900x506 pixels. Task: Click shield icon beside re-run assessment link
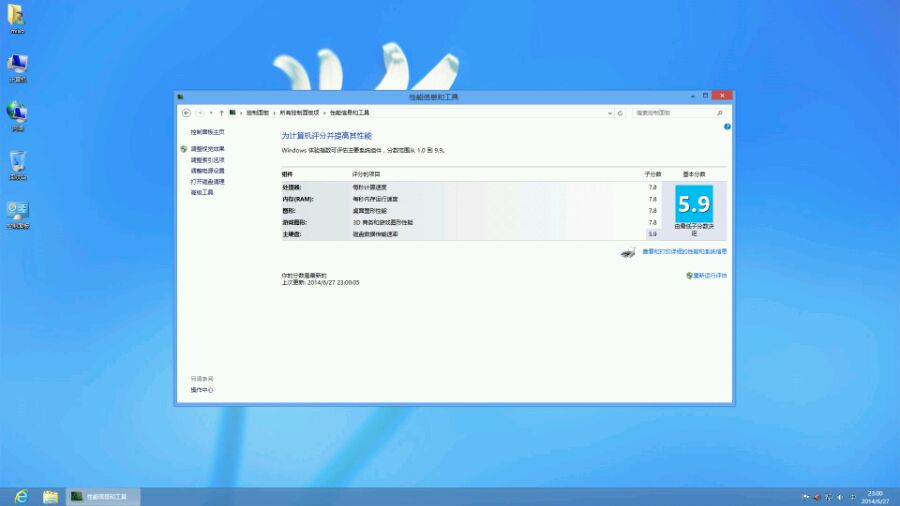tap(689, 275)
